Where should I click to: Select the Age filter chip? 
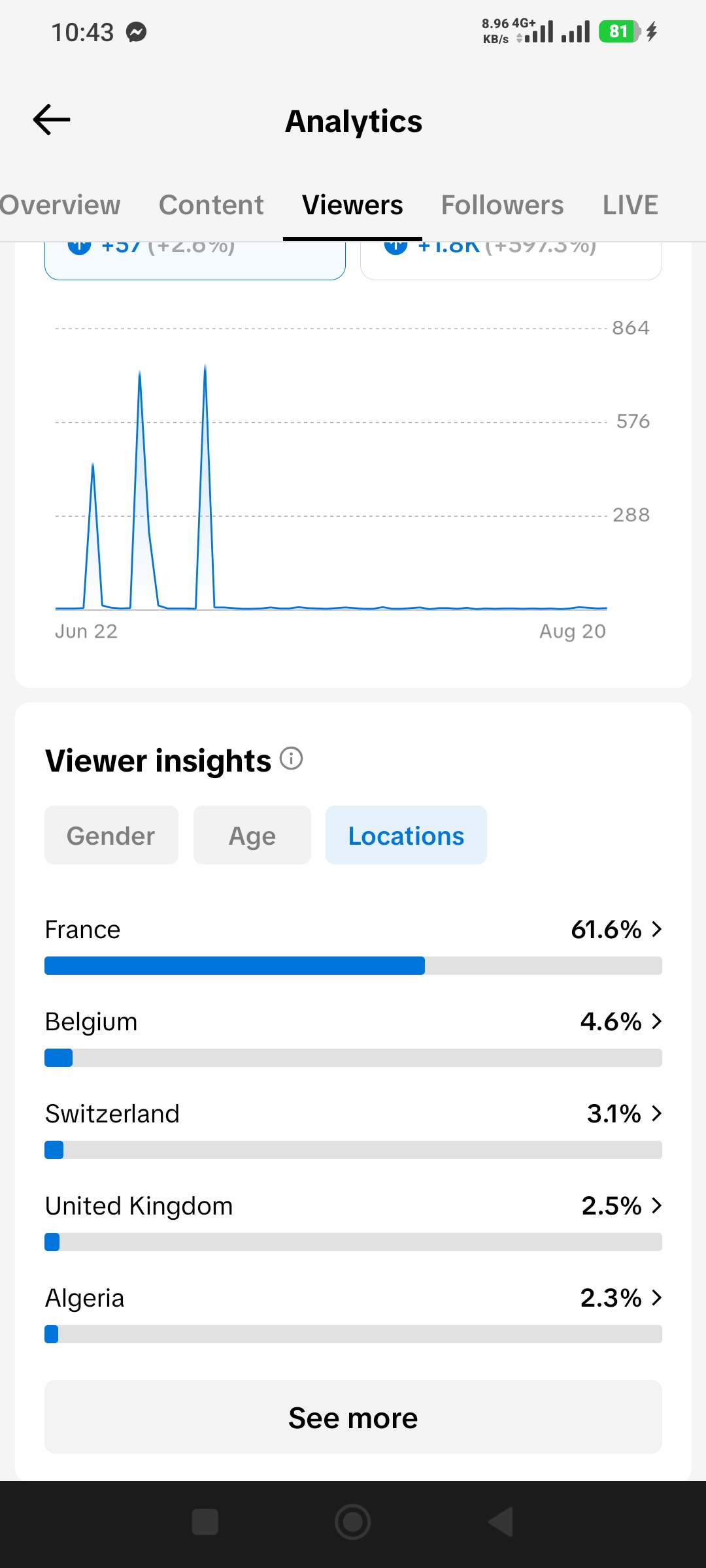(x=252, y=835)
